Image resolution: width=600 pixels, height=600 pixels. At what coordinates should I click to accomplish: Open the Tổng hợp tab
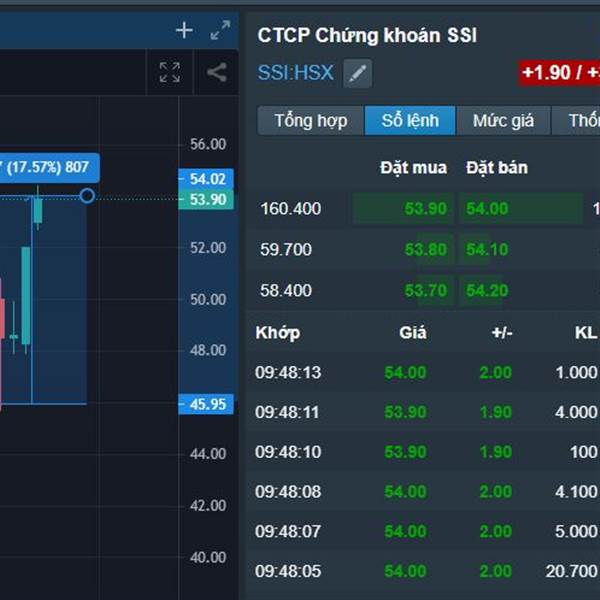point(311,121)
